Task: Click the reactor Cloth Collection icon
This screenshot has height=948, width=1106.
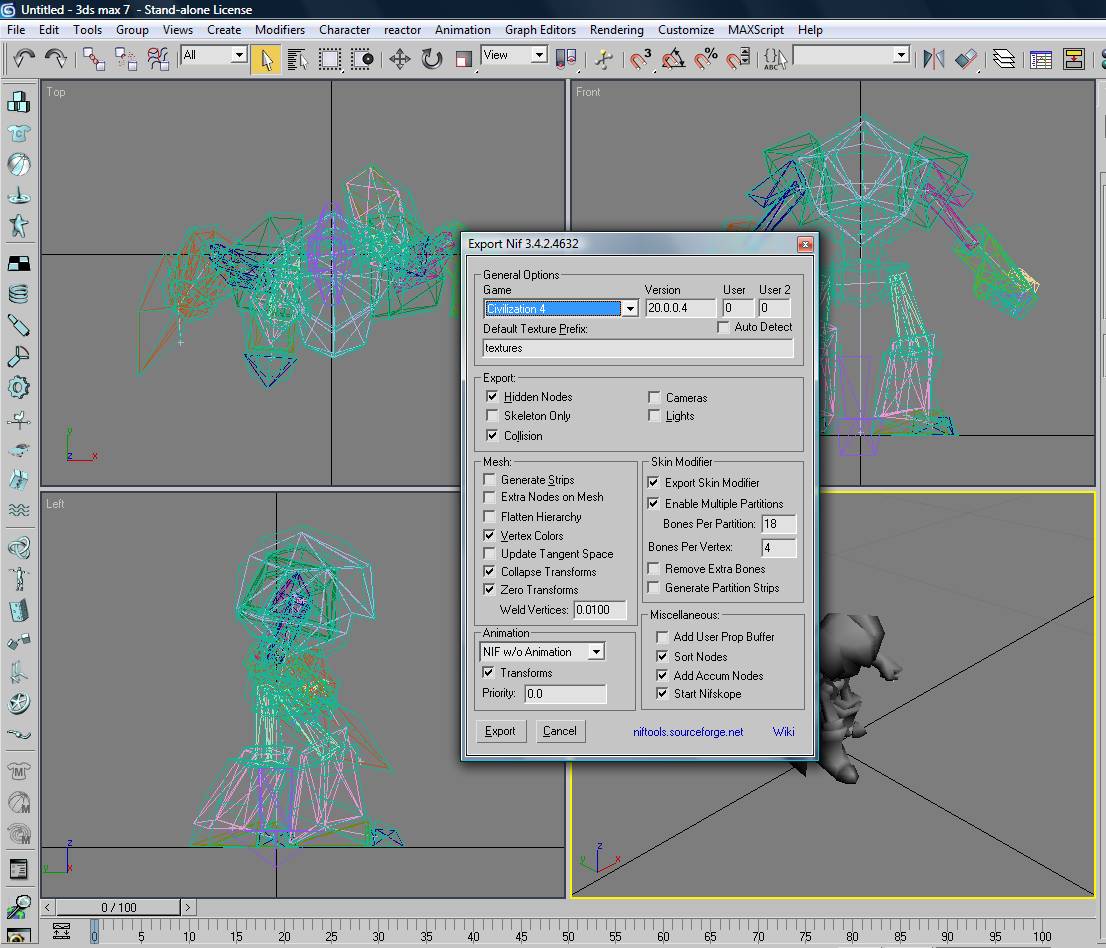Action: tap(18, 133)
